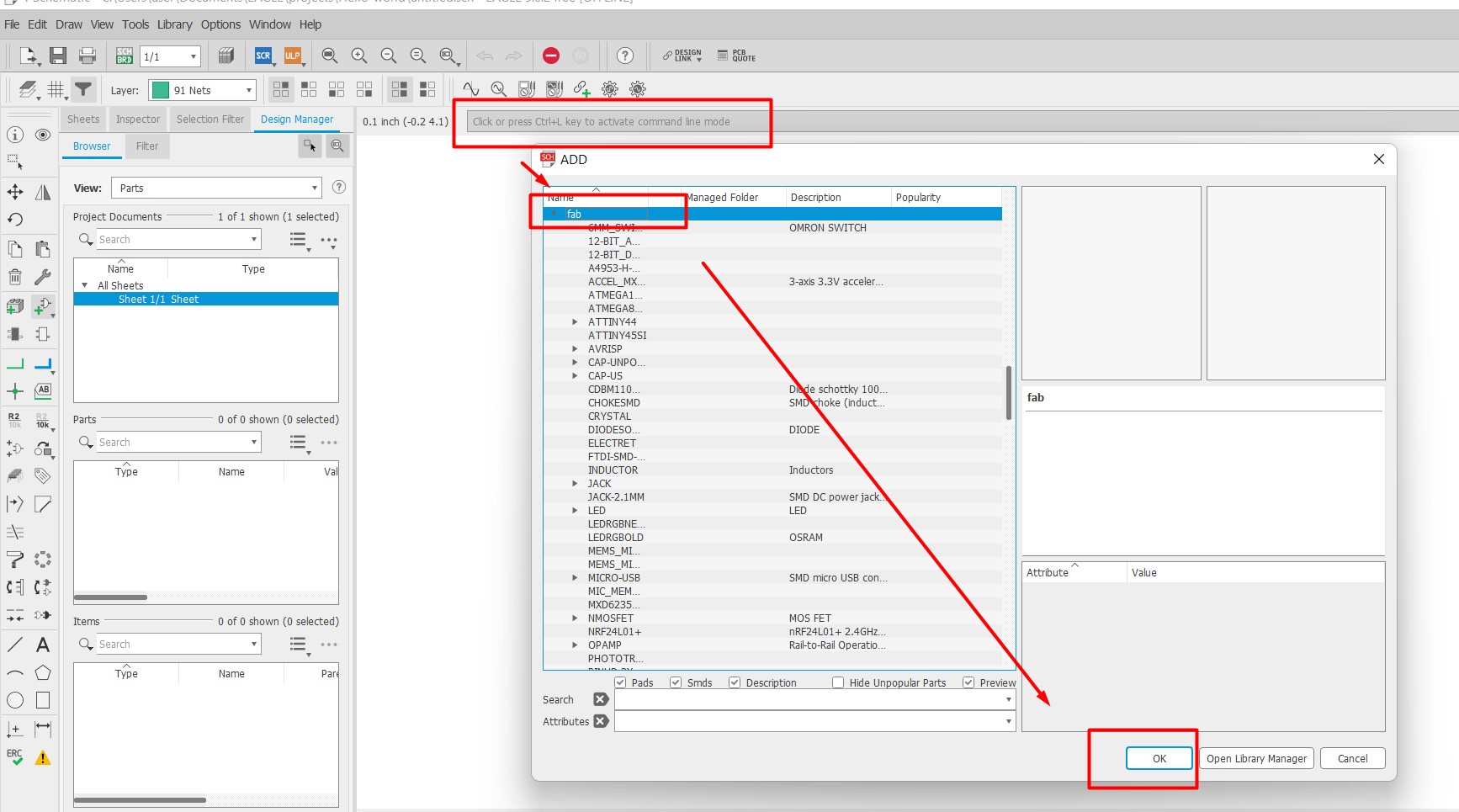Click the grid settings icon
The height and width of the screenshot is (812, 1459).
[56, 89]
